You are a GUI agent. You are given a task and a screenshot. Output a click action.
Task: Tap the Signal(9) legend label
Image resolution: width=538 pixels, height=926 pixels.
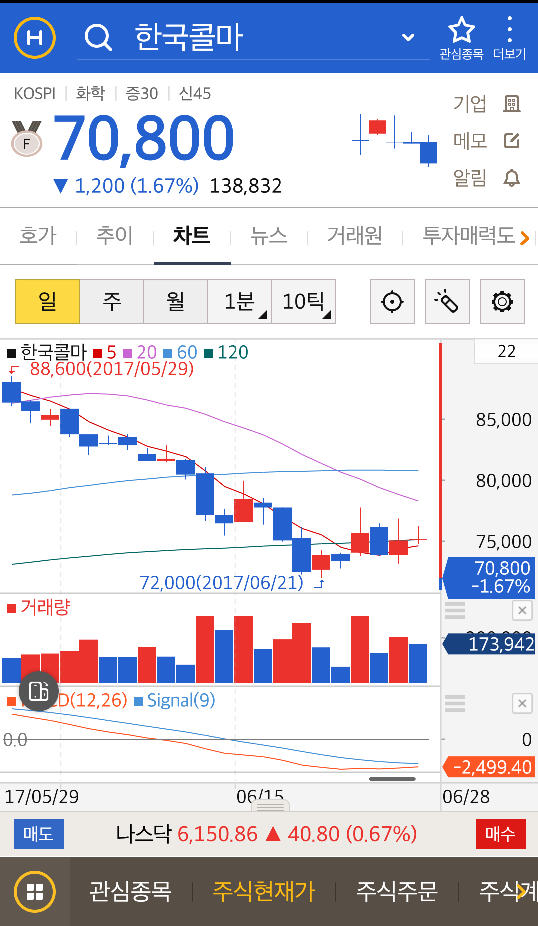point(174,701)
